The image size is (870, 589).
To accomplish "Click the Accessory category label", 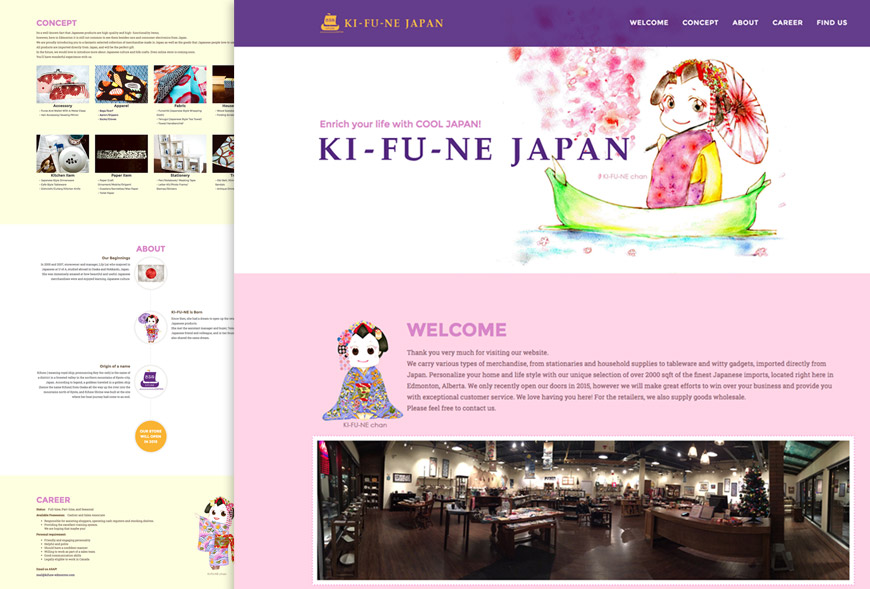I will click(63, 106).
